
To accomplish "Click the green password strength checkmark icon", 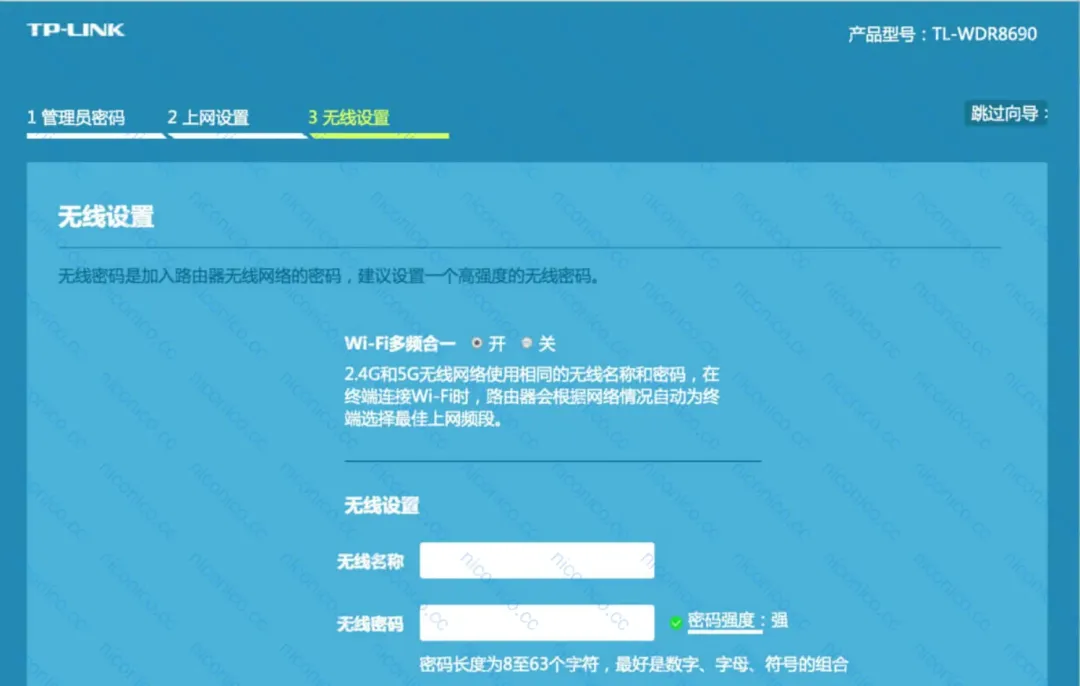I will (x=676, y=623).
